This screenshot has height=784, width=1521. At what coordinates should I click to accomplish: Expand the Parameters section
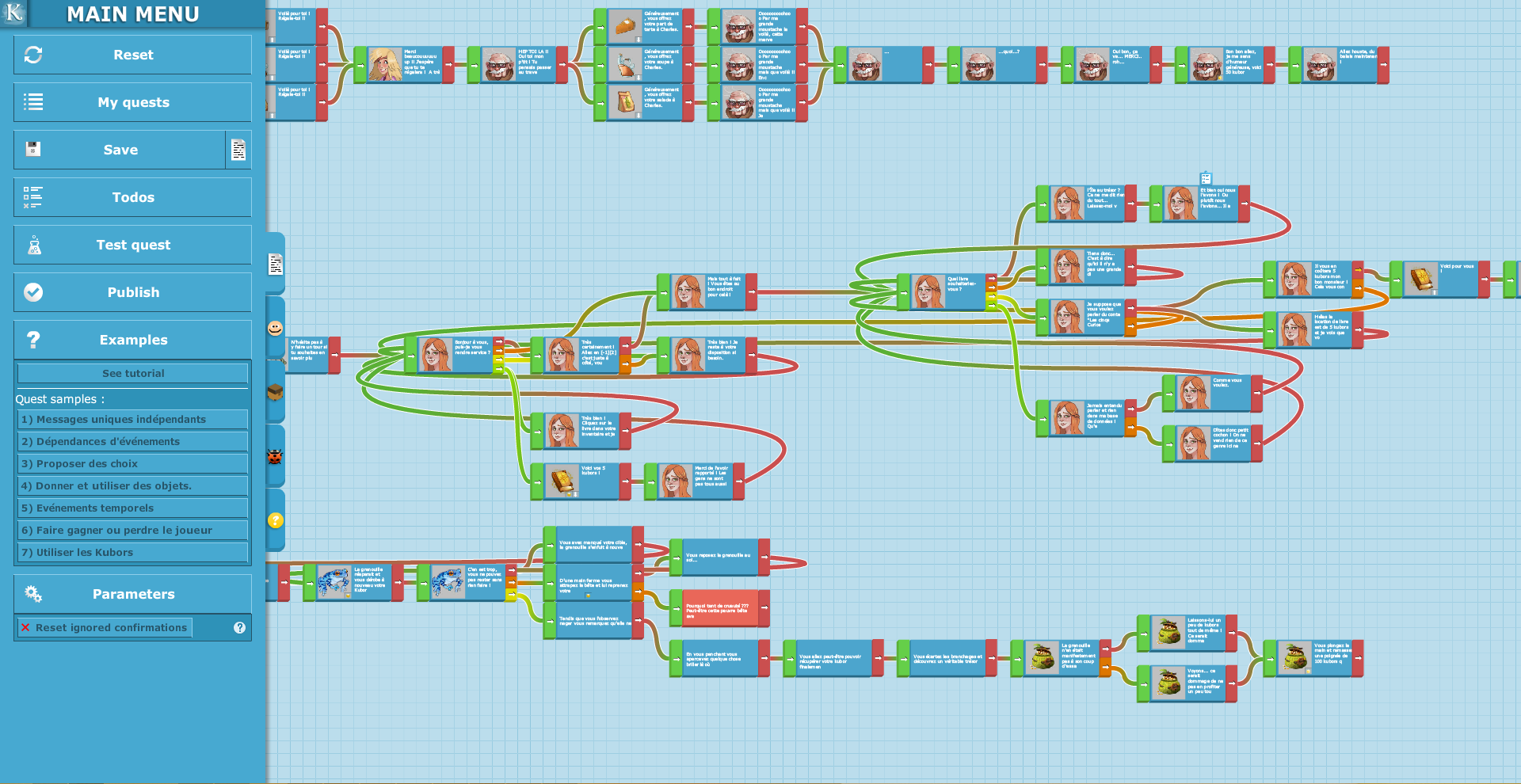tap(133, 594)
